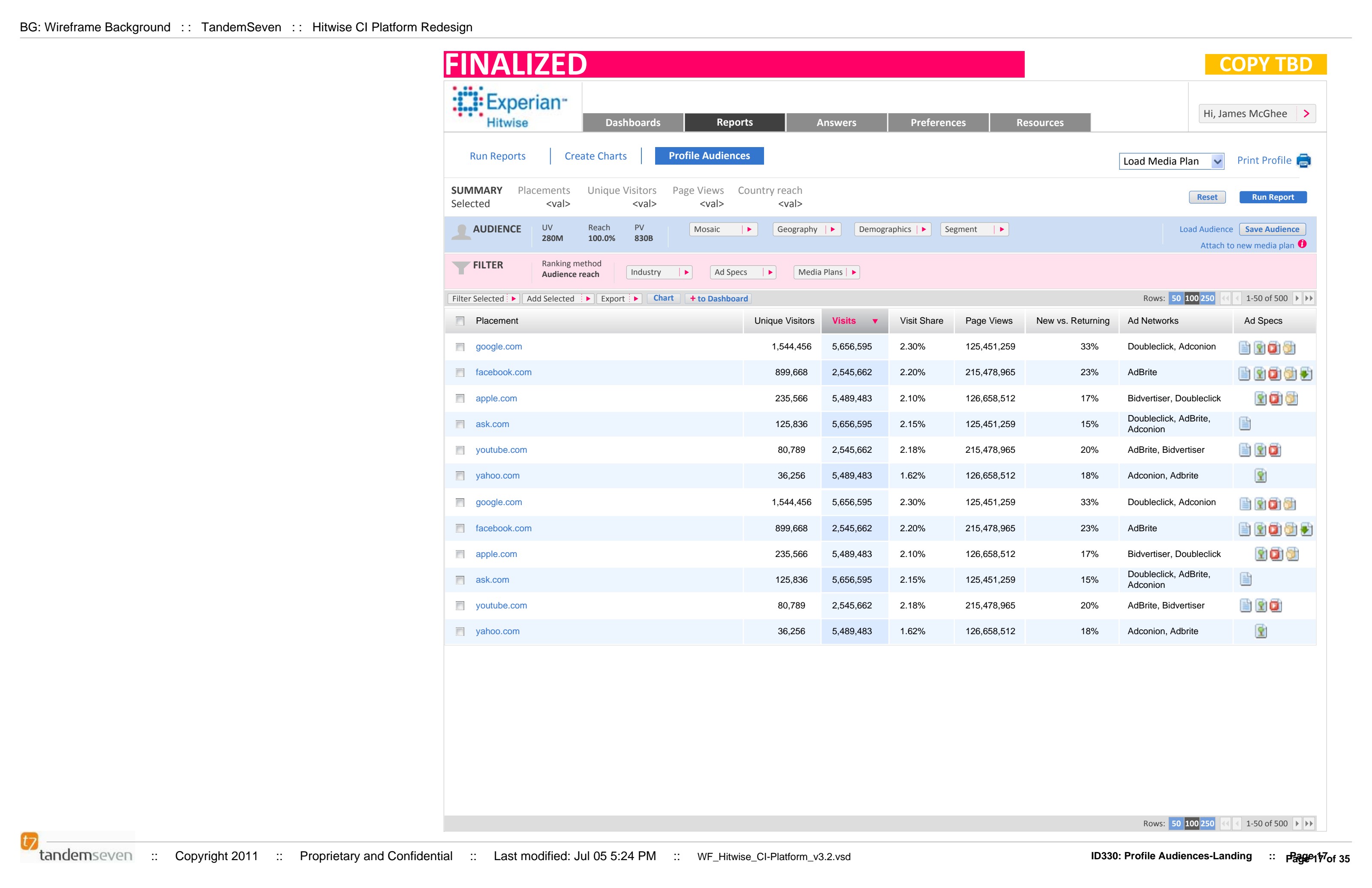Viewport: 1372px width, 888px height.
Task: Click the text document ad spec icon in the first facebook.com row
Action: (1245, 373)
